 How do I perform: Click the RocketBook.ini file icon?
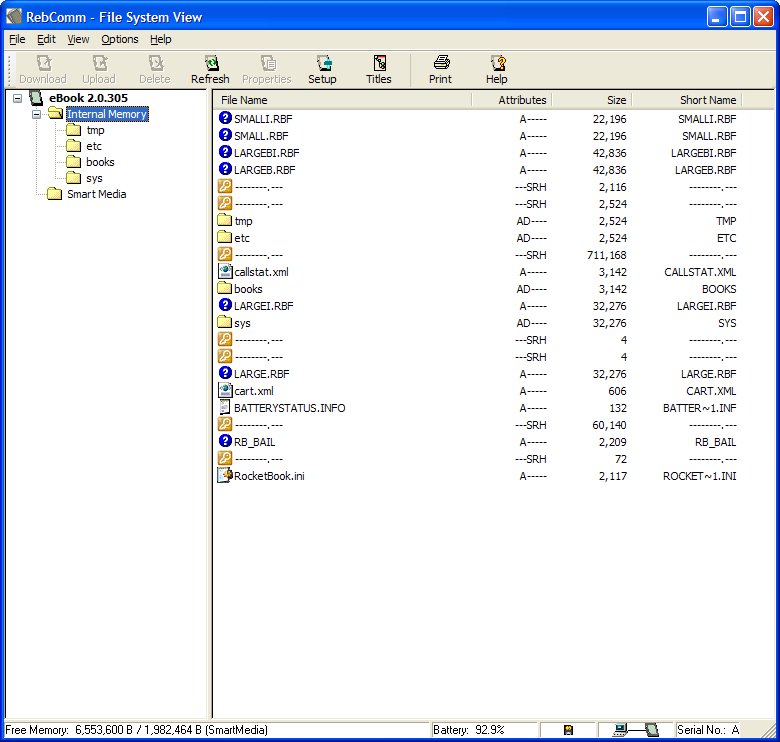[x=225, y=475]
